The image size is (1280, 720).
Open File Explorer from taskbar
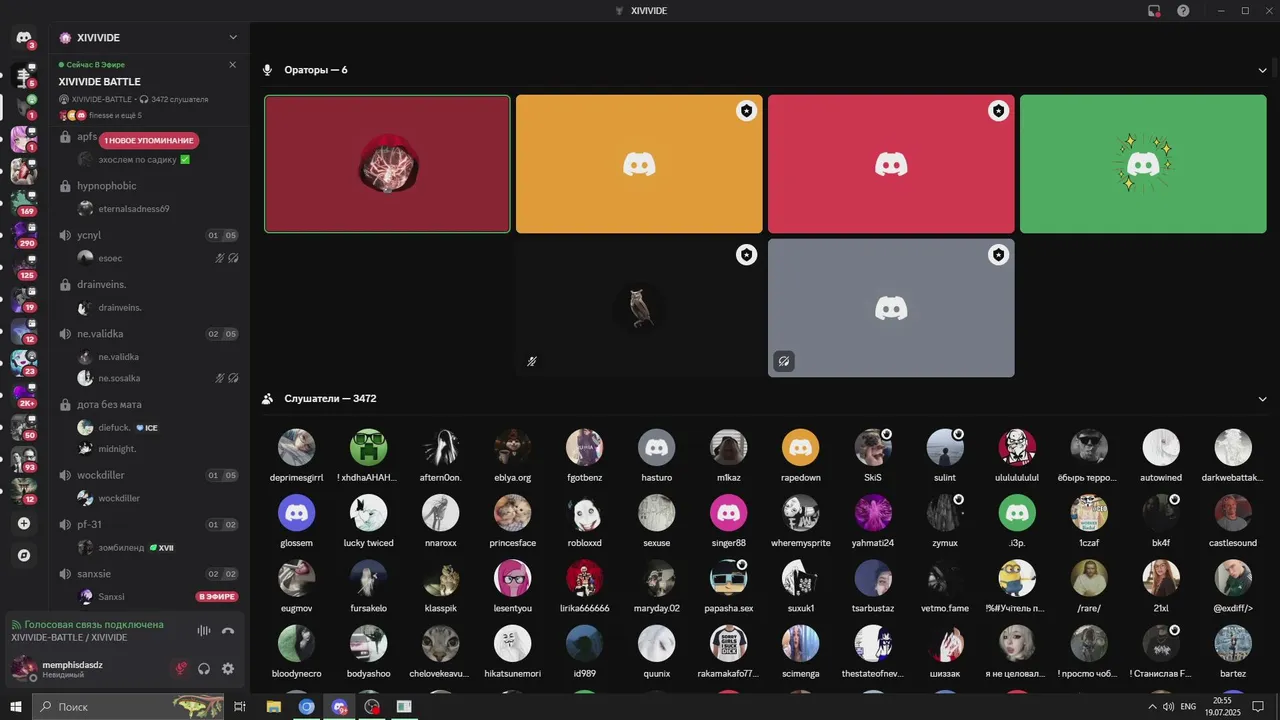(273, 707)
